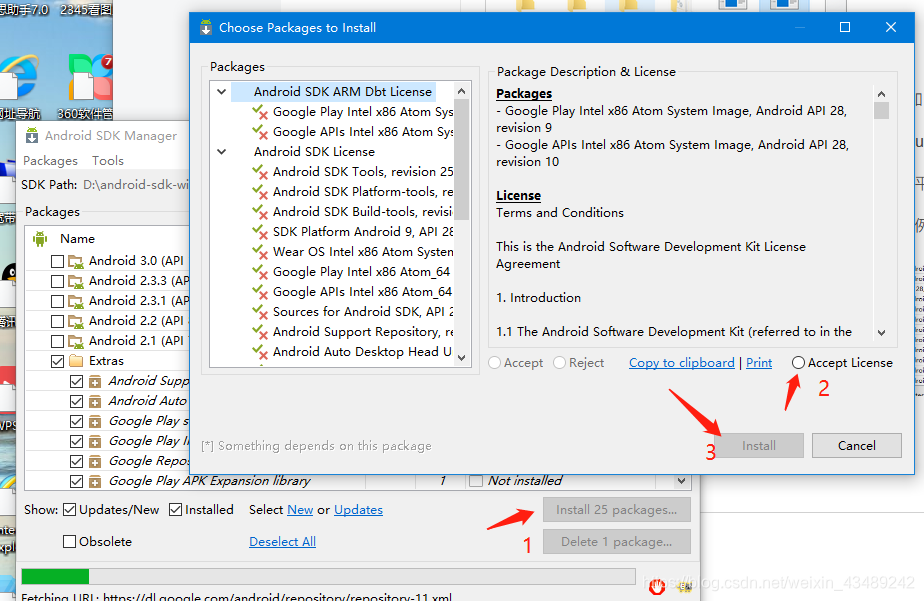This screenshot has height=601, width=924.
Task: Click status icon of Sources for Android SDK
Action: point(260,312)
